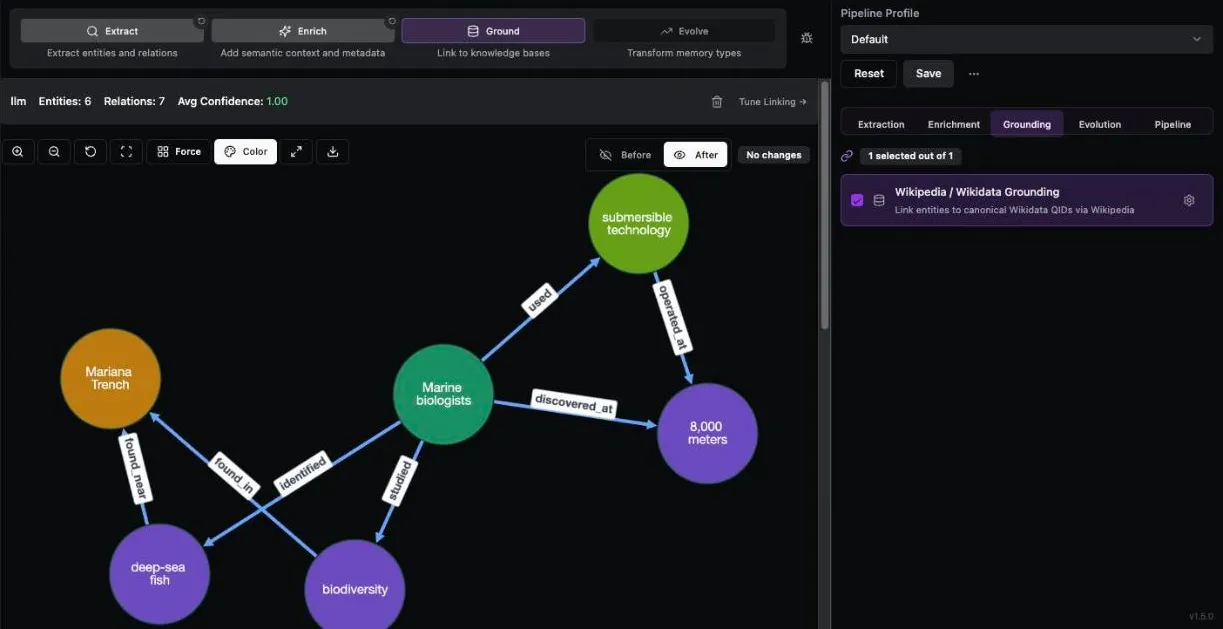Viewport: 1223px width, 629px height.
Task: Click the found_in edge label
Action: tap(234, 475)
